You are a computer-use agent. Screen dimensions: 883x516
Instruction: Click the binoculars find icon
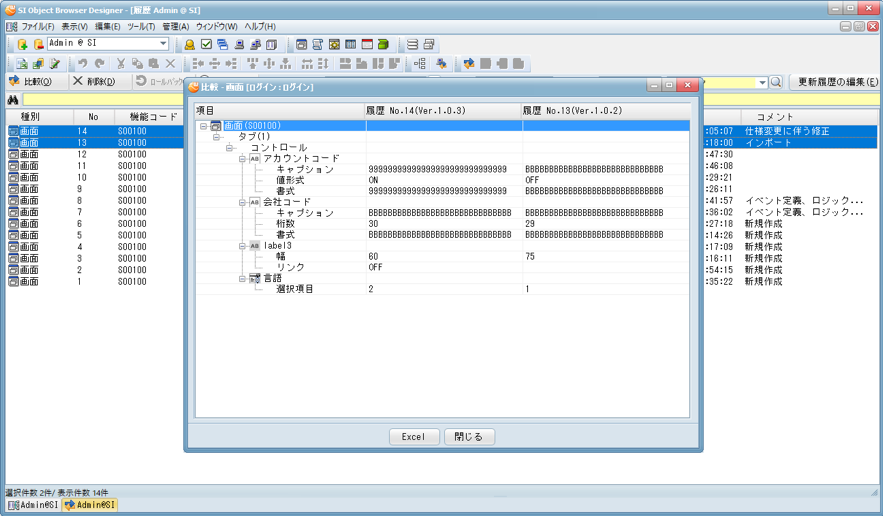tap(13, 100)
